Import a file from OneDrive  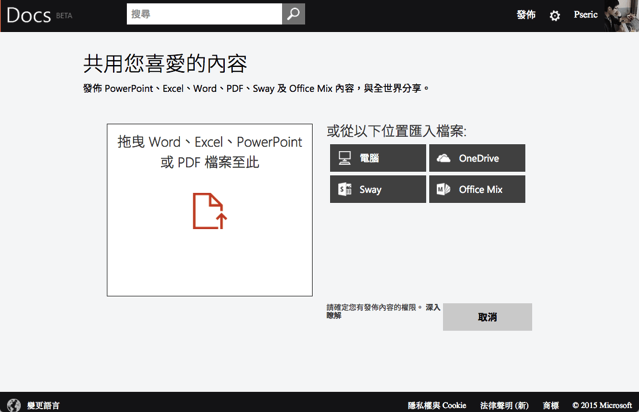click(477, 158)
